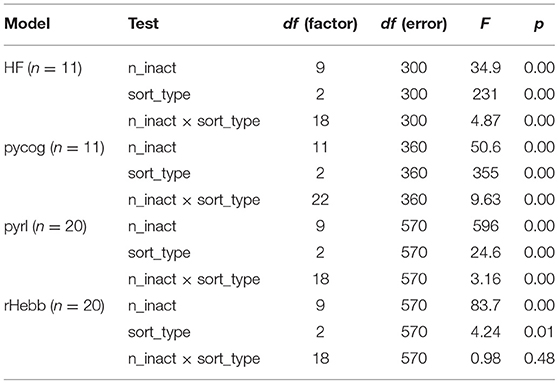Click the Test column header
The width and height of the screenshot is (558, 383).
143,24
